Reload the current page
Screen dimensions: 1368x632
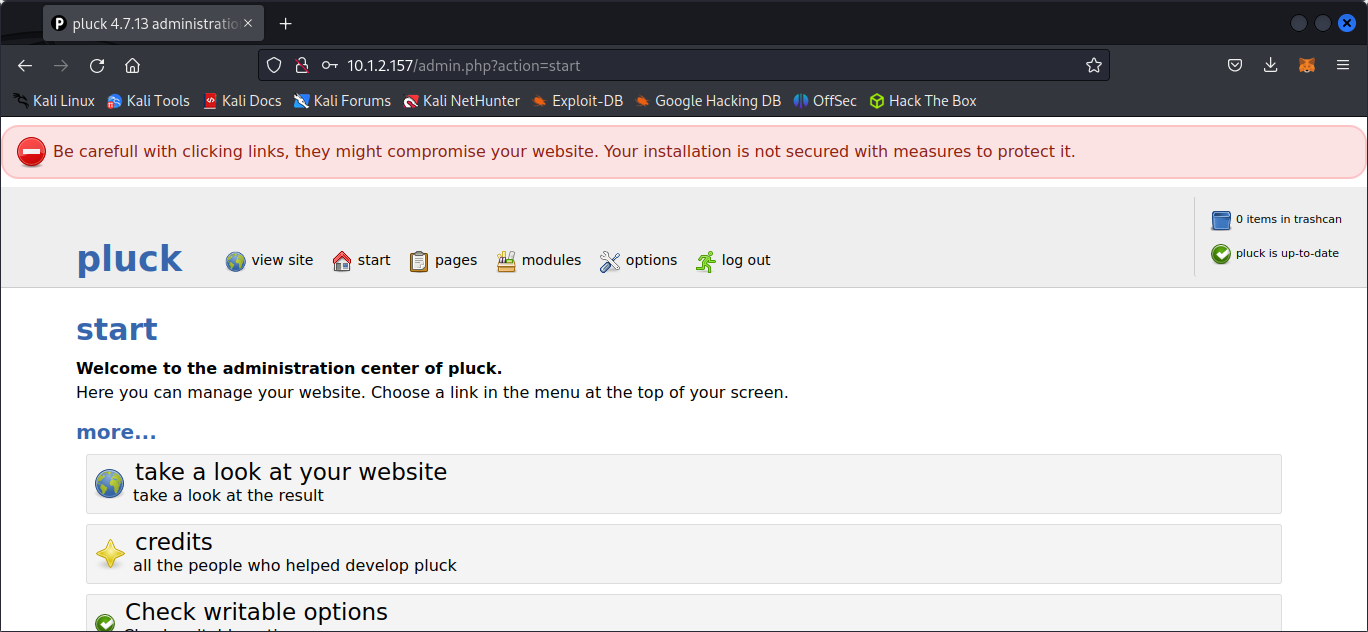click(97, 66)
